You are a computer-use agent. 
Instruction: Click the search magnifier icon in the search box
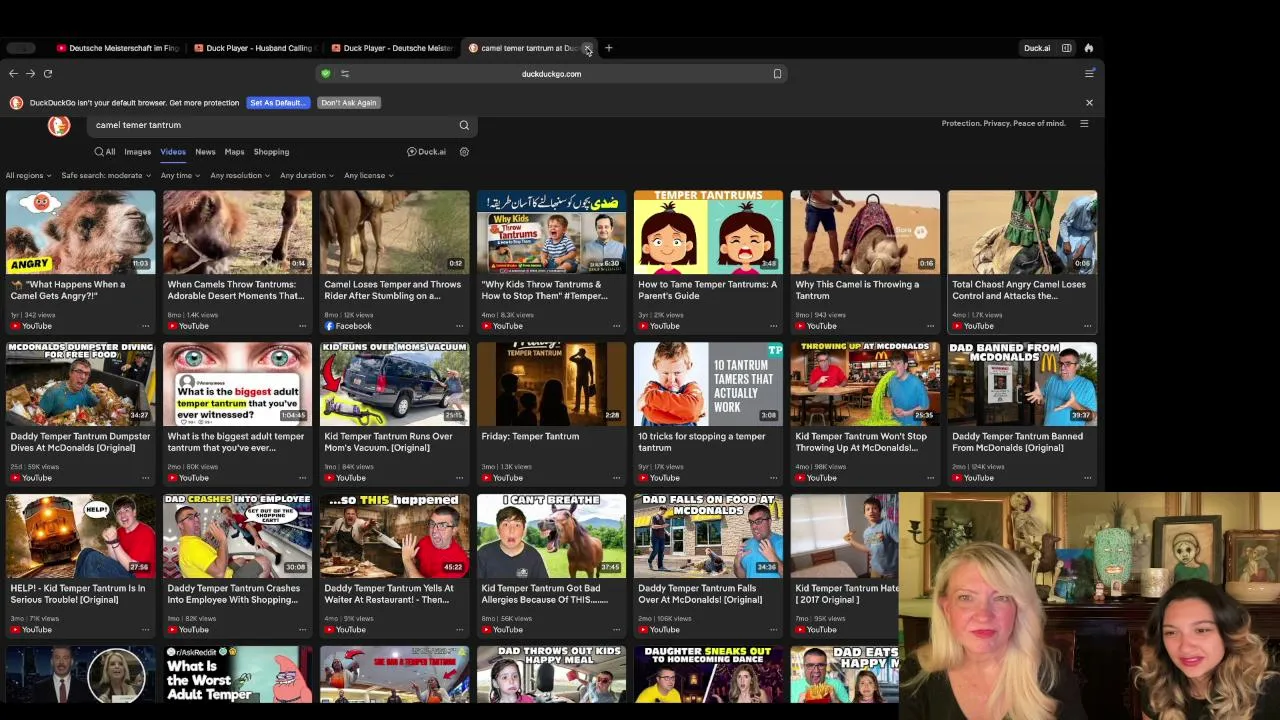pos(464,125)
